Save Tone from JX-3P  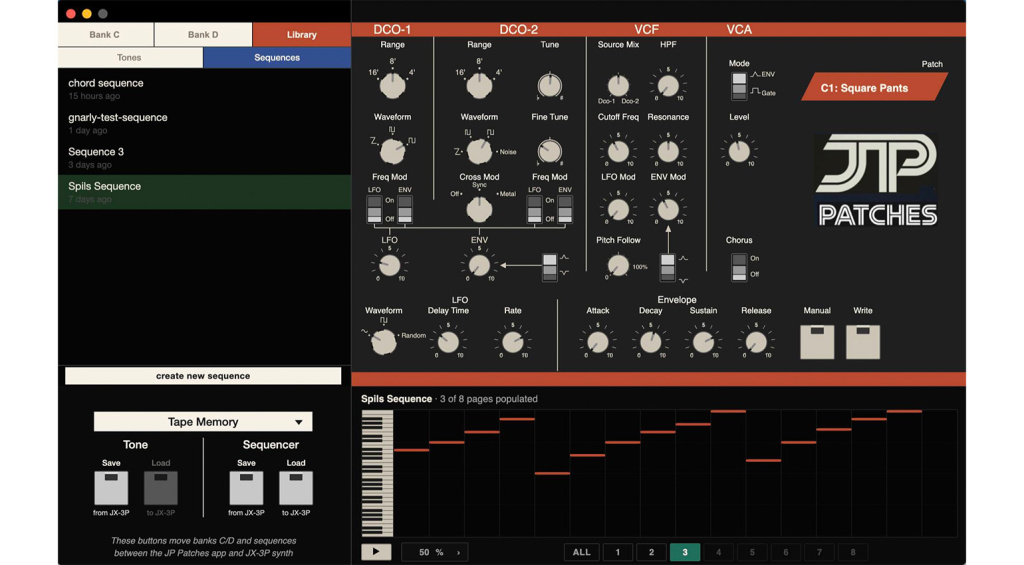(111, 488)
